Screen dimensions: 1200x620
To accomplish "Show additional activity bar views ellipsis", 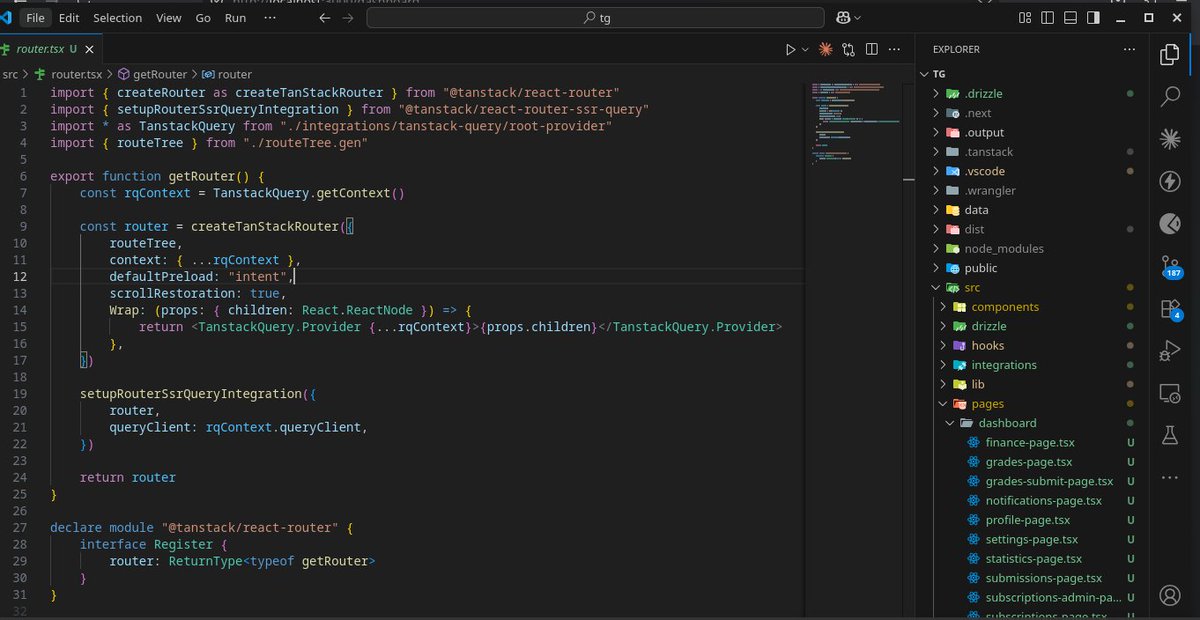I will click(1170, 477).
